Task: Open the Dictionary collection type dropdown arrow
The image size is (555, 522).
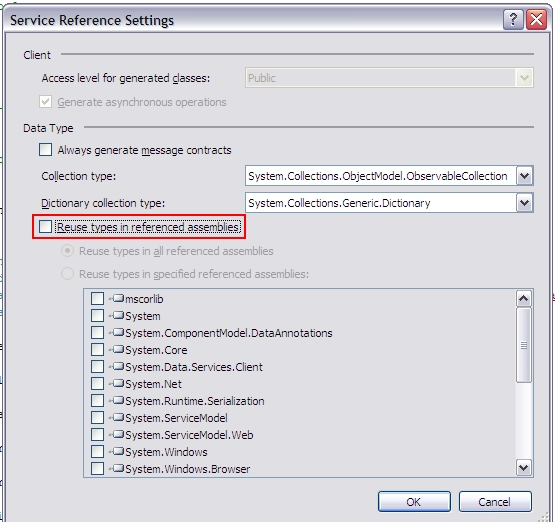Action: 524,203
